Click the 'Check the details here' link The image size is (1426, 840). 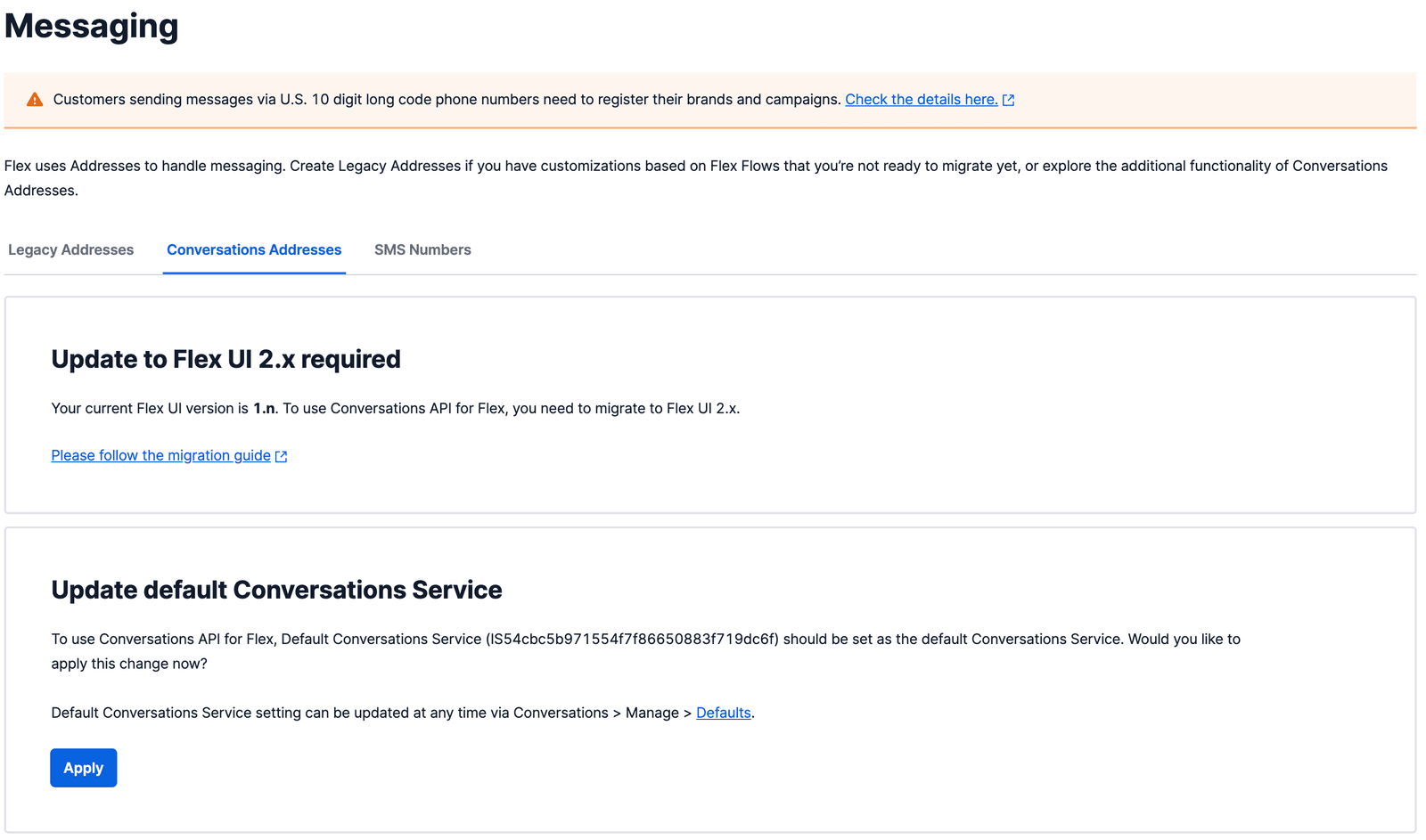[x=921, y=99]
